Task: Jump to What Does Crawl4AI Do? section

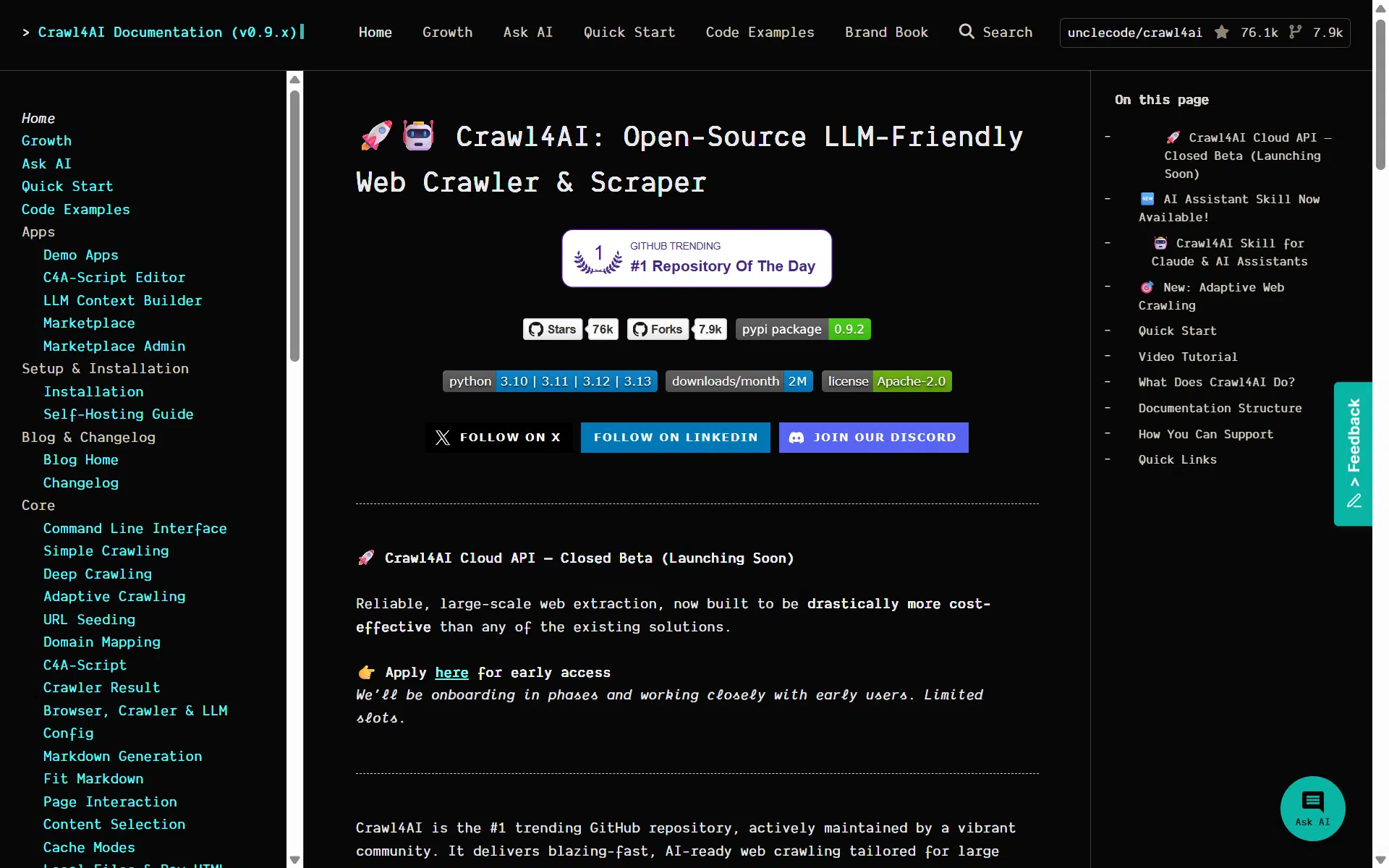Action: tap(1217, 382)
